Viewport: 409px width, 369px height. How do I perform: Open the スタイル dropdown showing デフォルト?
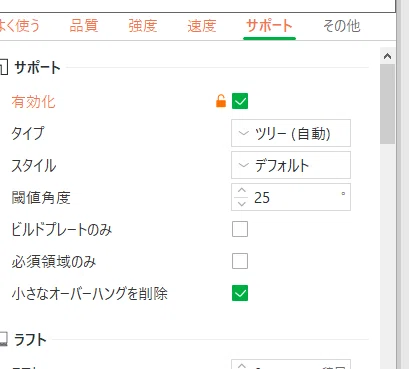click(x=291, y=165)
